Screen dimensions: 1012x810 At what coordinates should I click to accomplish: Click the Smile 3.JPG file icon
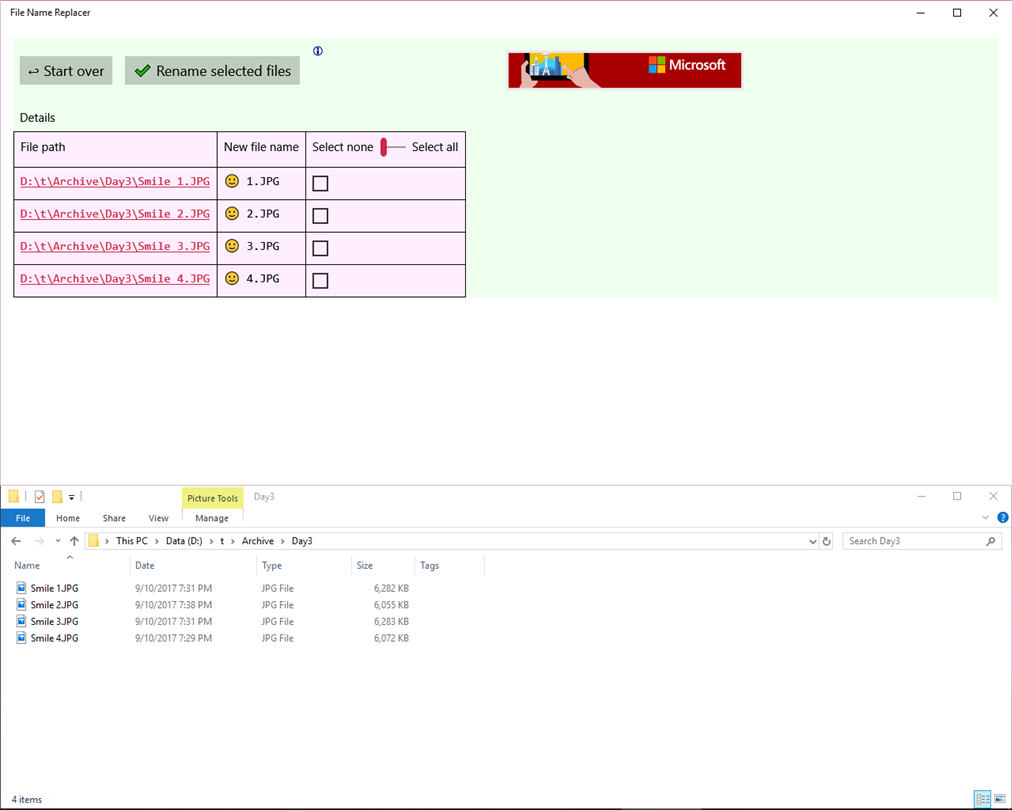21,622
